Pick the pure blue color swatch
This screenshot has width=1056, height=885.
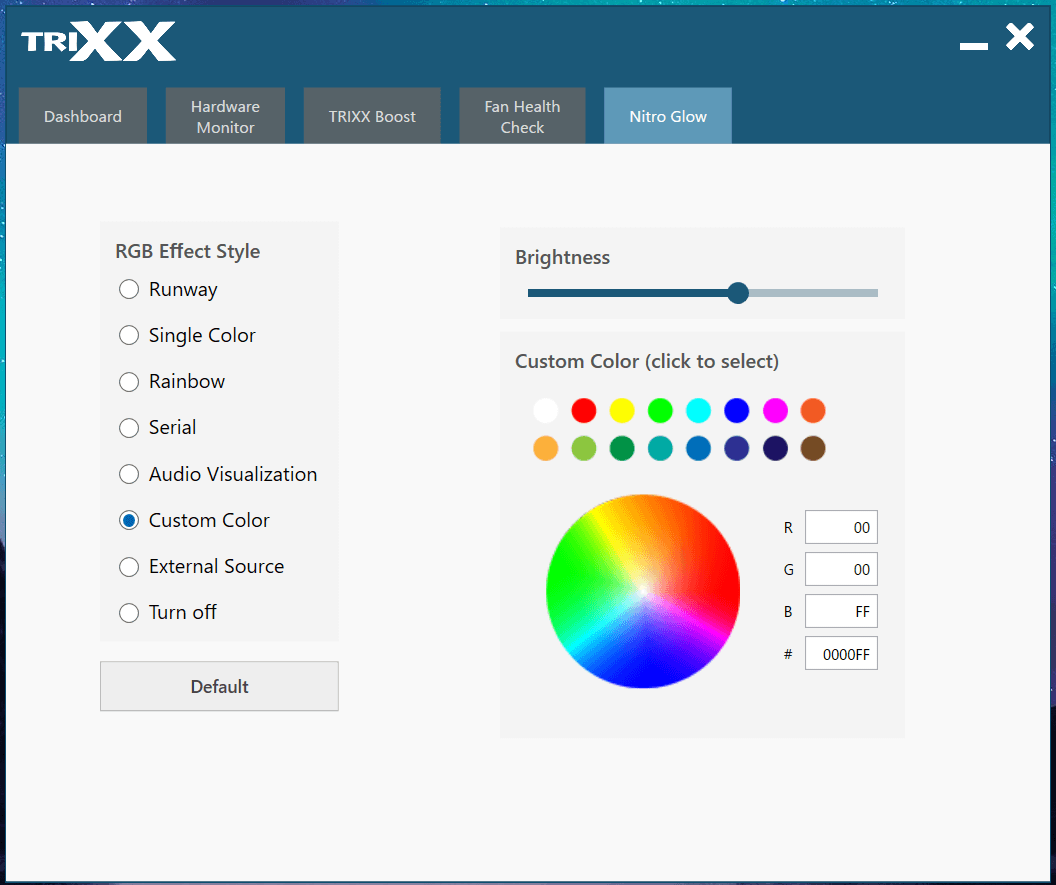tap(737, 410)
